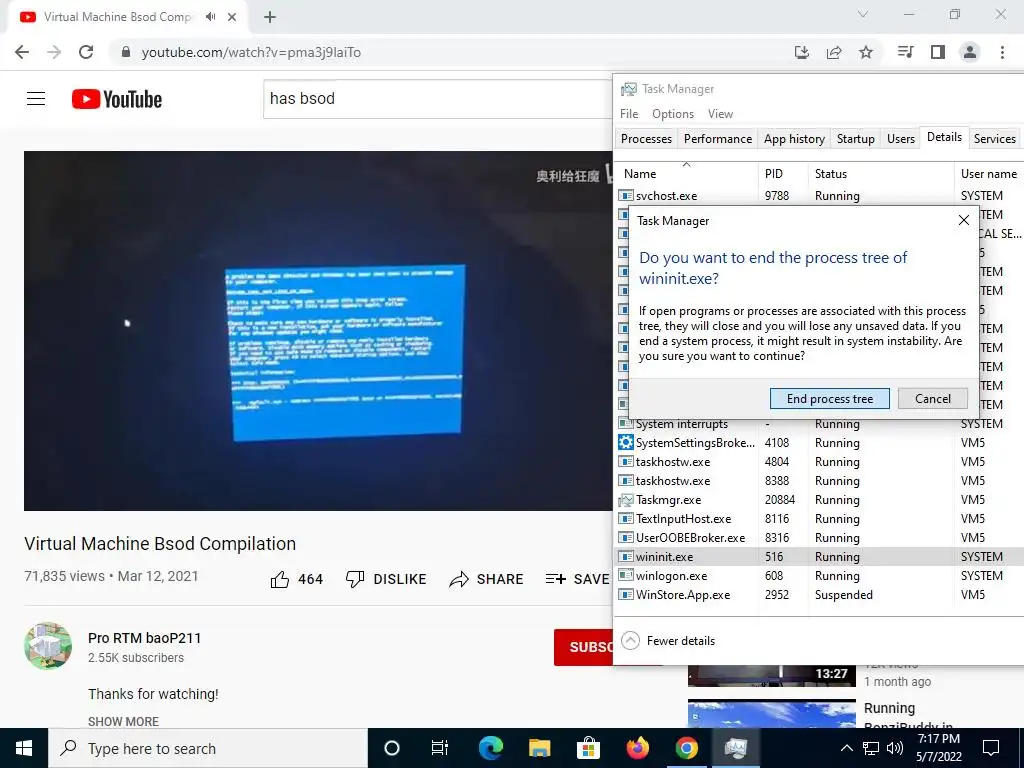Click the SHARE arrow under the video
This screenshot has width=1024, height=768.
coord(487,579)
